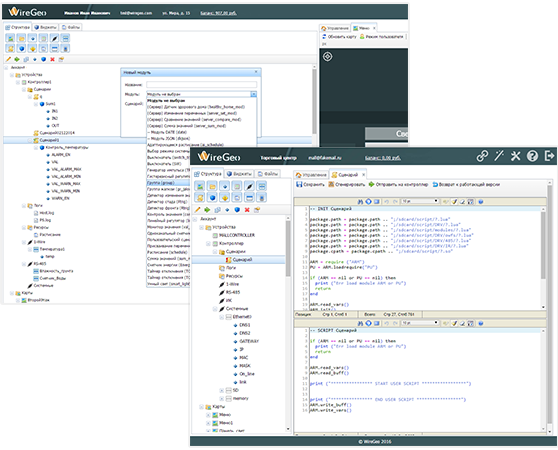The image size is (558, 450).
Task: Click the balance link in front window header
Action: [383, 158]
